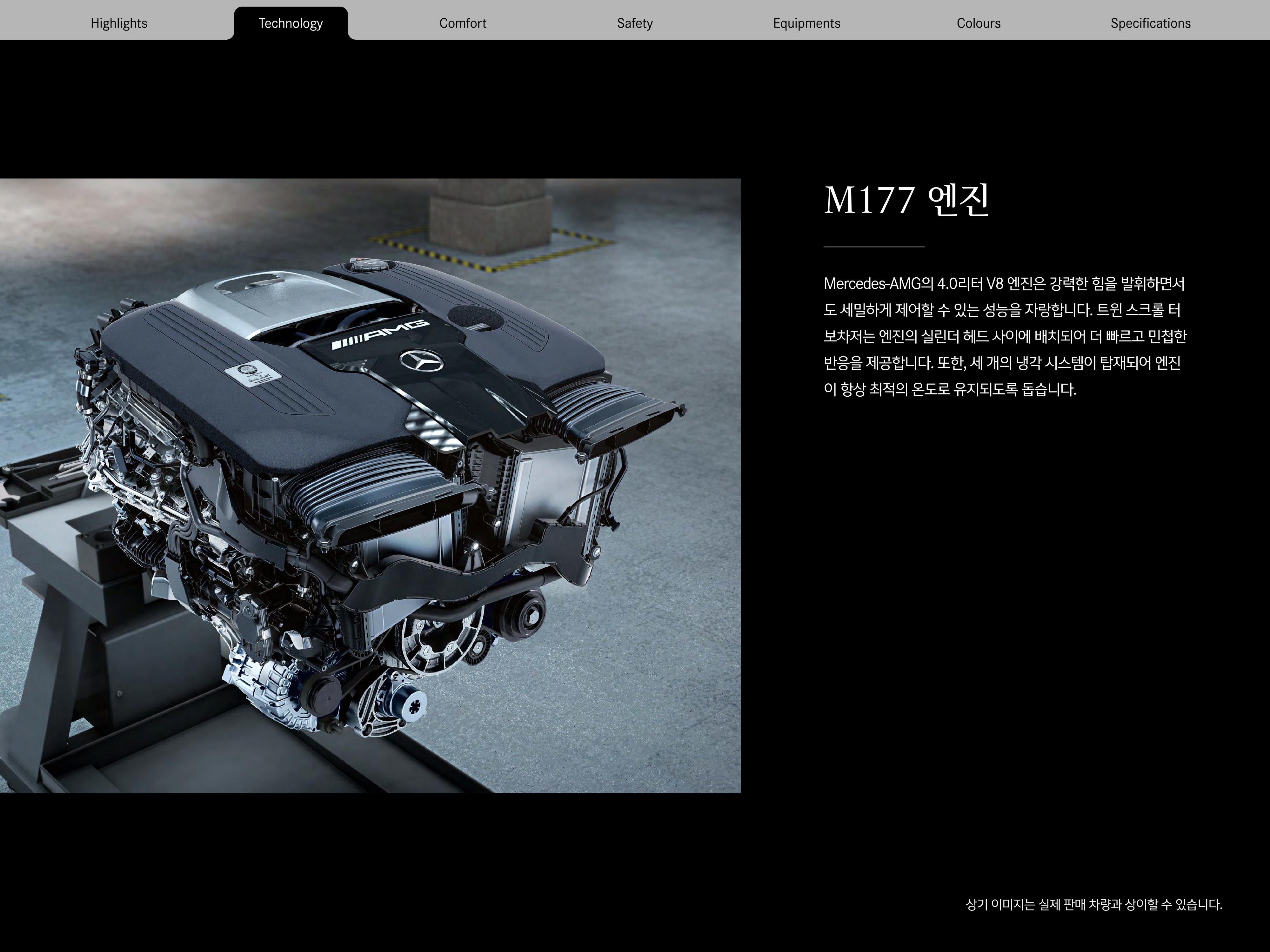The width and height of the screenshot is (1270, 952).
Task: Select the active Technology tab
Action: tap(291, 23)
